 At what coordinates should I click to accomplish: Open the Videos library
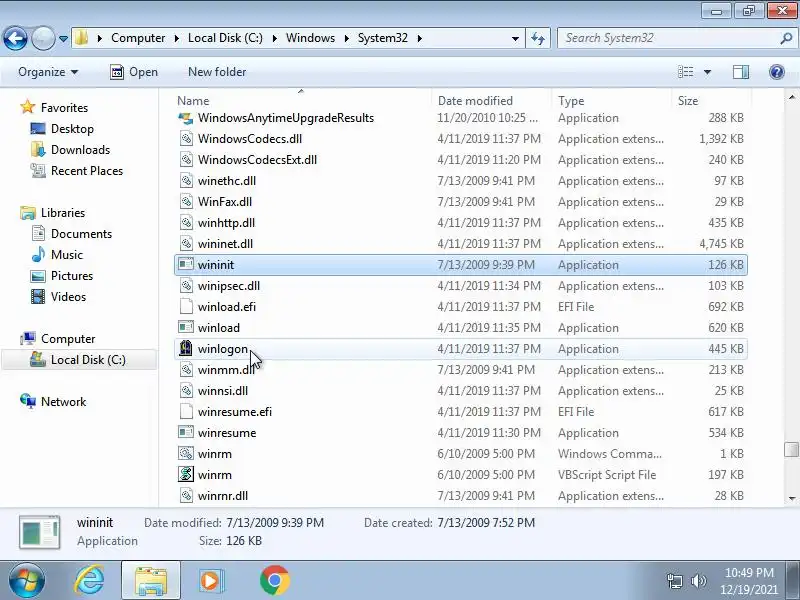tap(68, 296)
